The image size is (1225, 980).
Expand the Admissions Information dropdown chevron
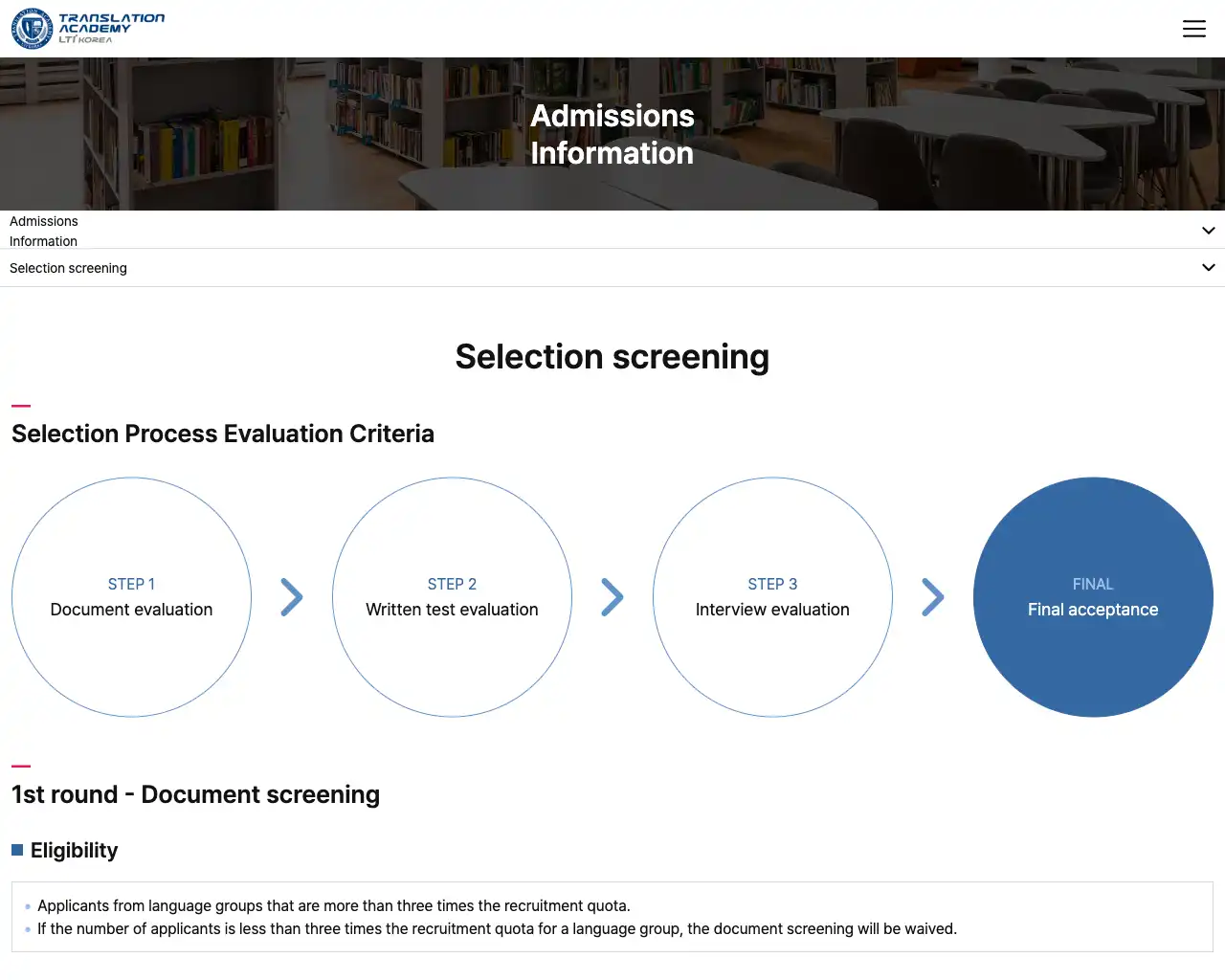coord(1208,231)
